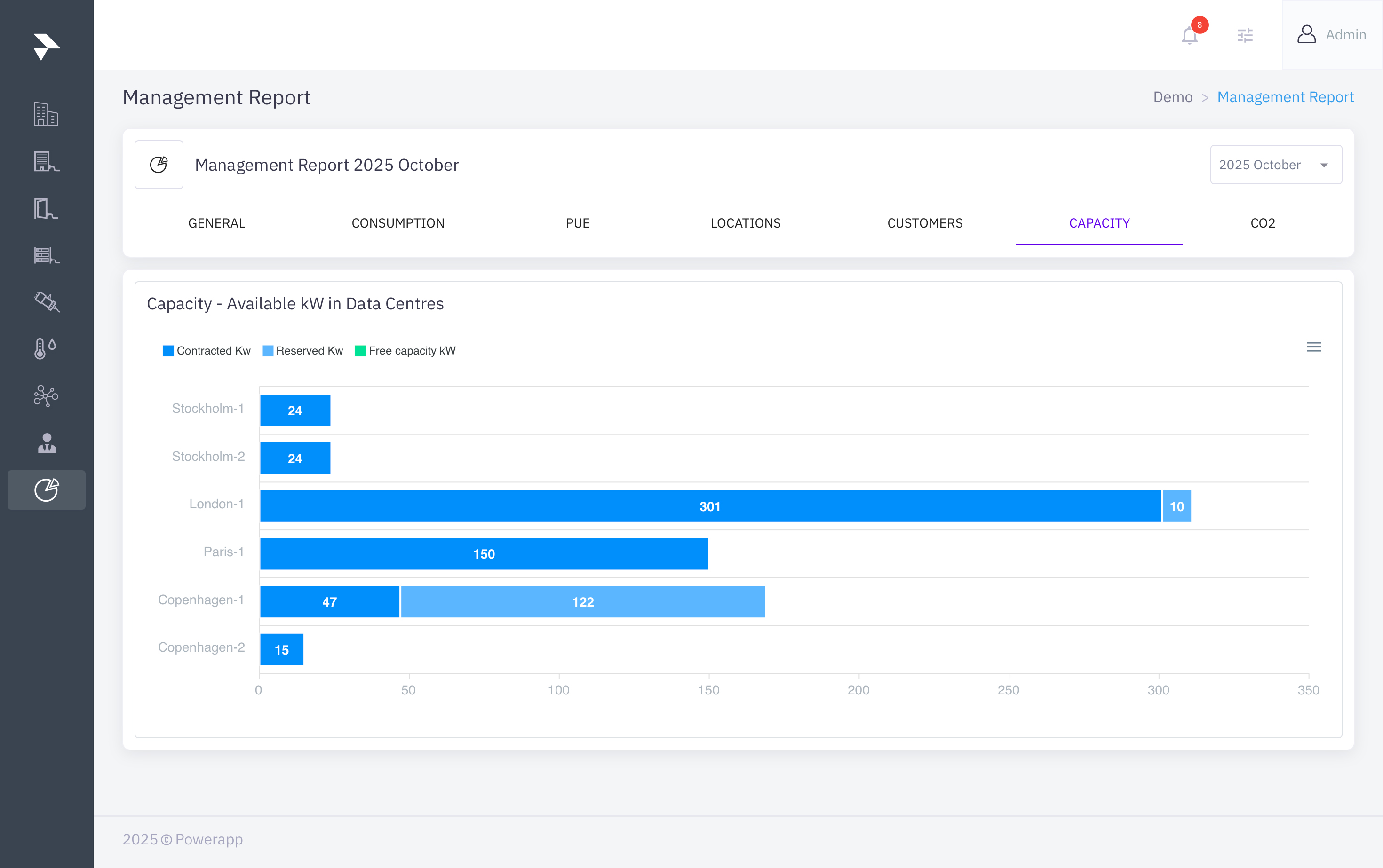Click the Powerapp logo in sidebar
The height and width of the screenshot is (868, 1383).
pos(46,47)
